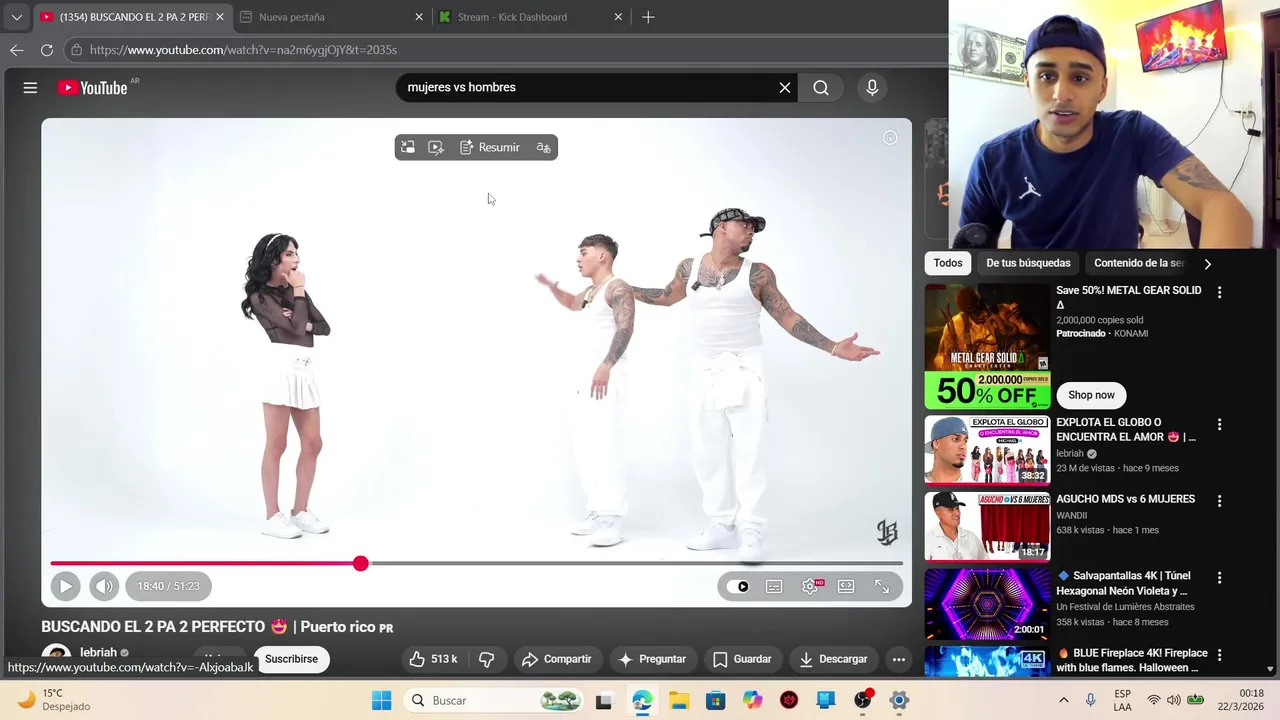Viewport: 1280px width, 720px height.
Task: Open Metal Gear Solid 50% OFF thumbnail
Action: pyautogui.click(x=987, y=346)
